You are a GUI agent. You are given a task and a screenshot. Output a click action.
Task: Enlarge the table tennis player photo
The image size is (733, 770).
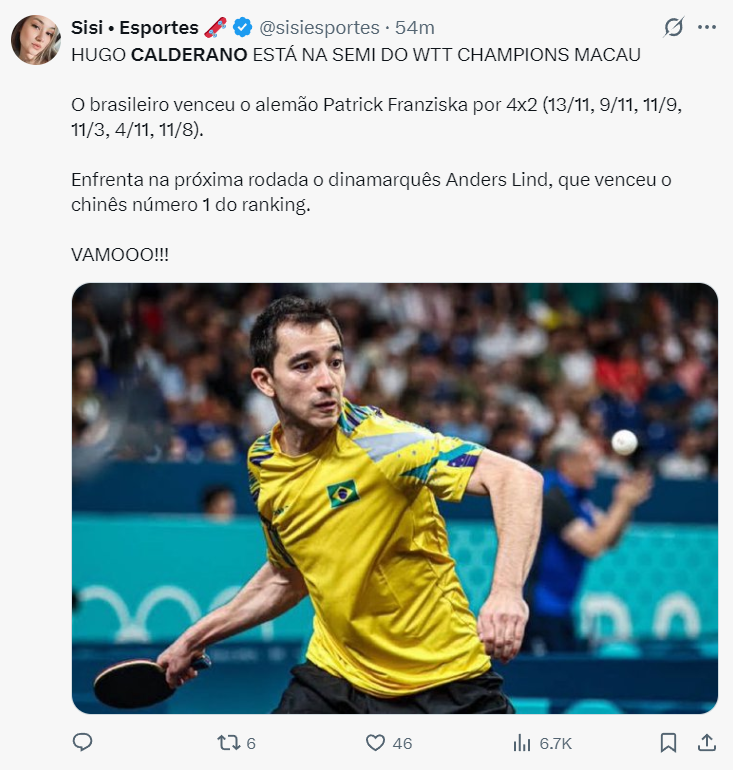tap(395, 498)
